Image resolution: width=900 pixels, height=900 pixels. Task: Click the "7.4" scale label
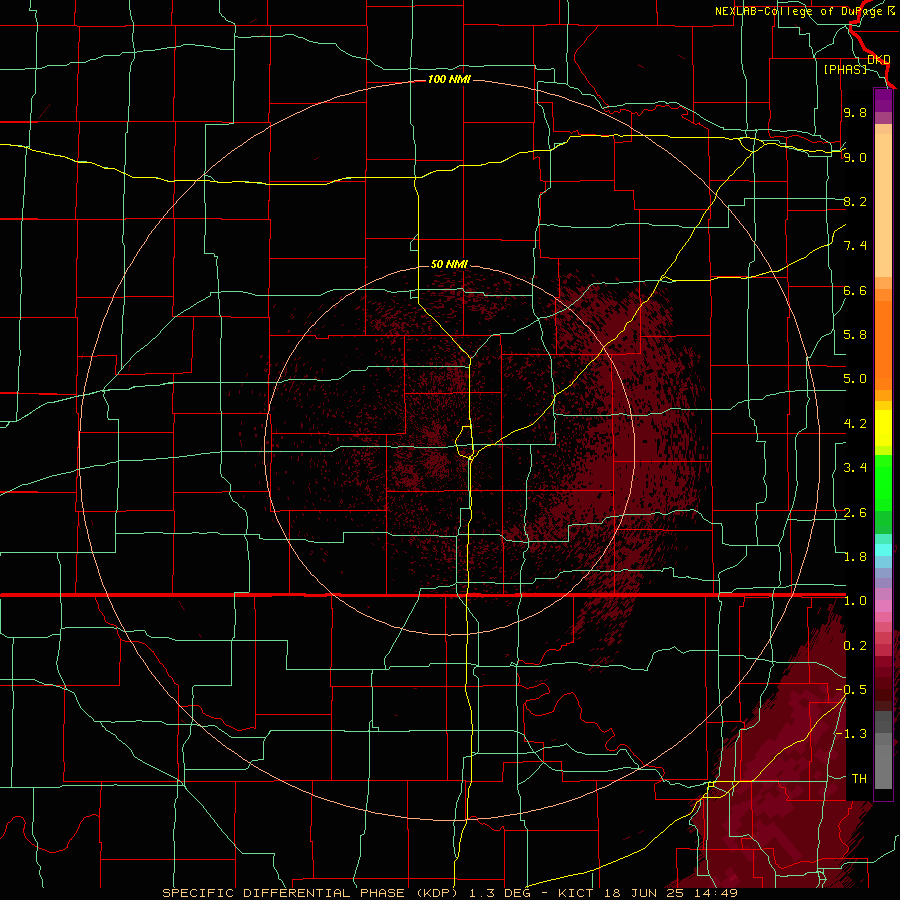pos(855,246)
